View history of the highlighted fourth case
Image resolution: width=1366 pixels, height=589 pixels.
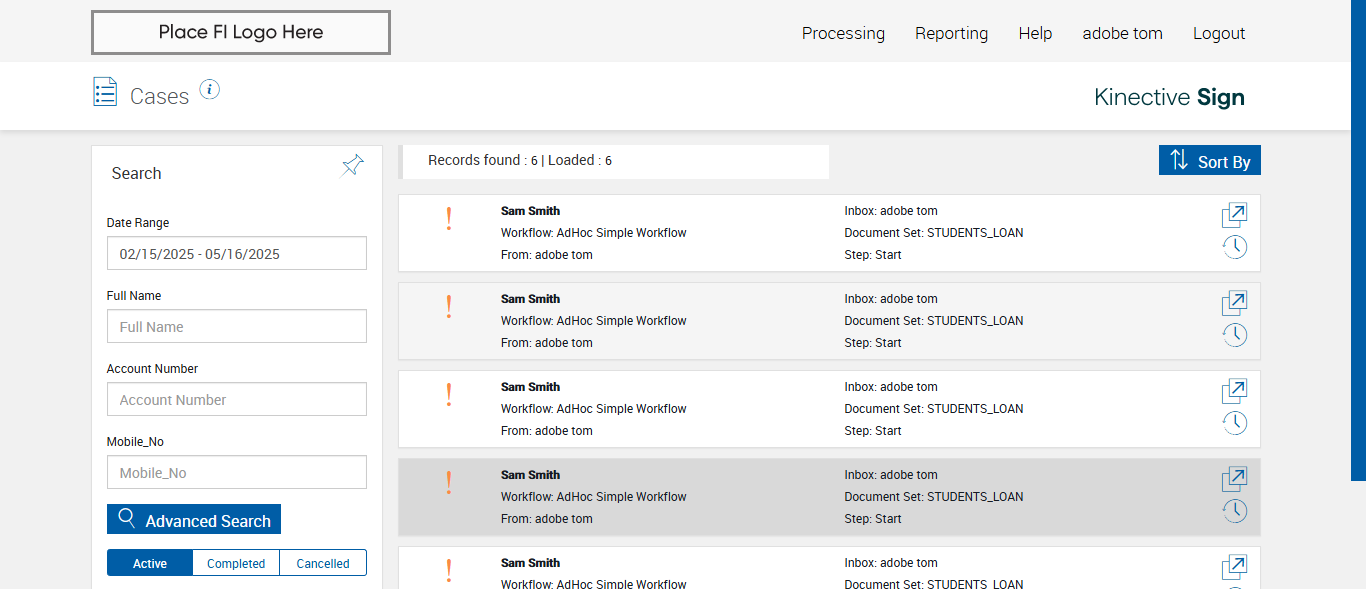tap(1235, 511)
